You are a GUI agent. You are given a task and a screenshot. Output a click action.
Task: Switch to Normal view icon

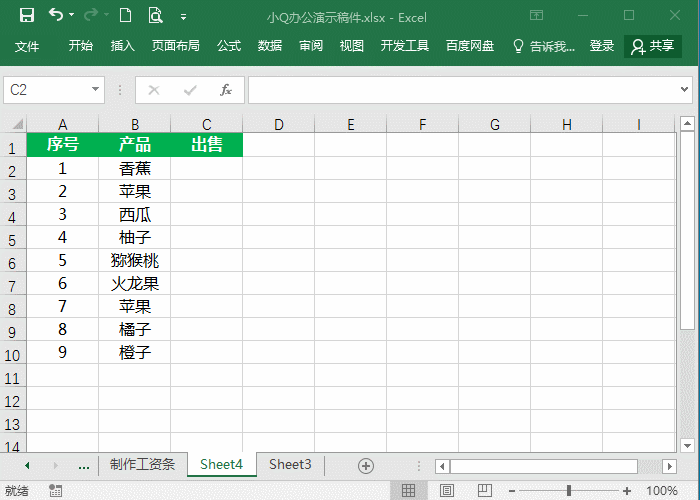pos(408,491)
